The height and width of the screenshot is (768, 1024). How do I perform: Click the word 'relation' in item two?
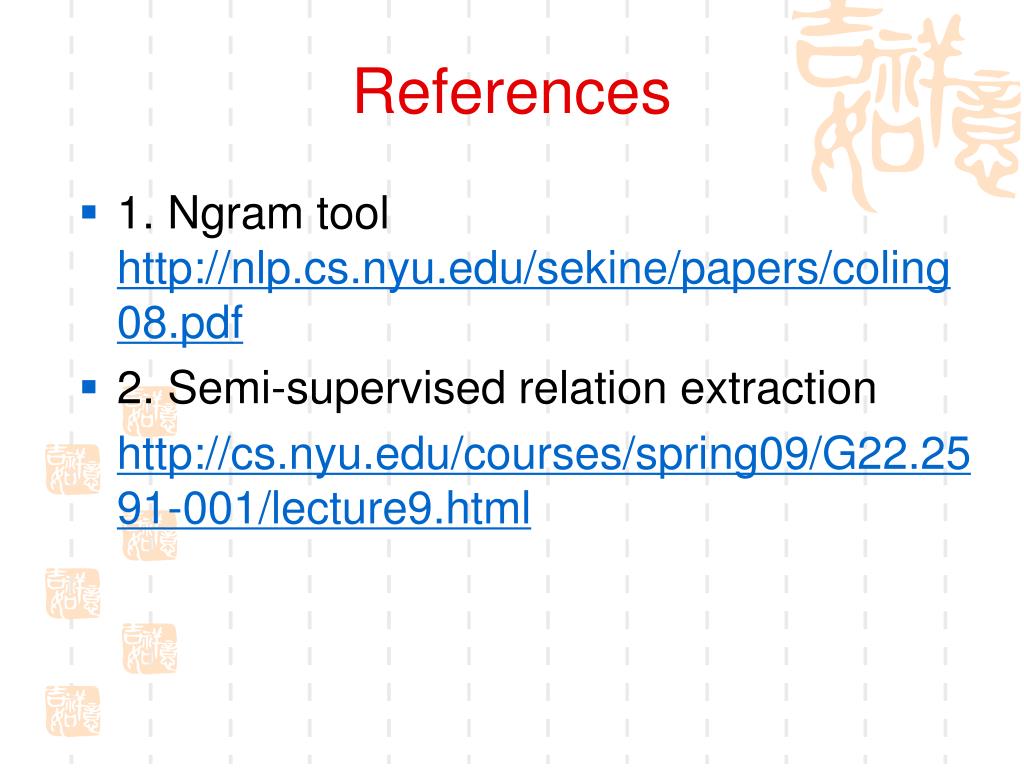(592, 389)
